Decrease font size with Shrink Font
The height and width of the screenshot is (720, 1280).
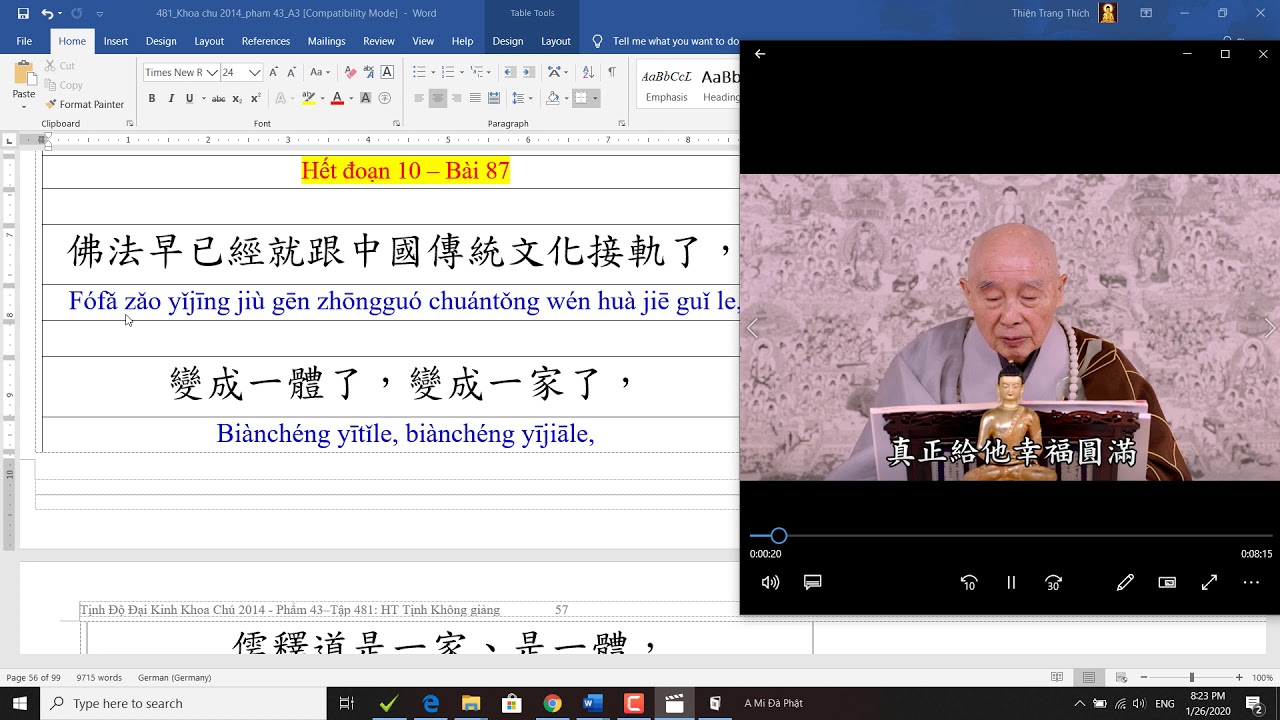[x=291, y=72]
